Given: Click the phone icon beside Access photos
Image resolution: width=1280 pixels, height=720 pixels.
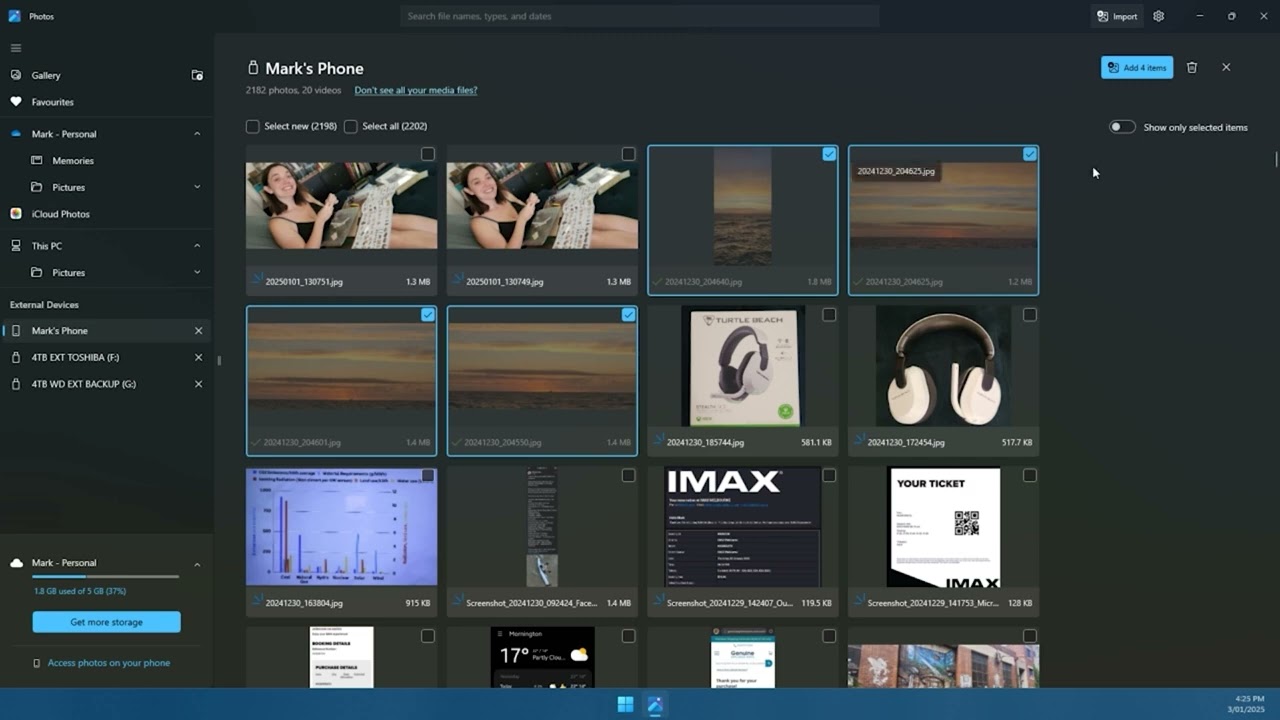Looking at the screenshot, I should (37, 663).
